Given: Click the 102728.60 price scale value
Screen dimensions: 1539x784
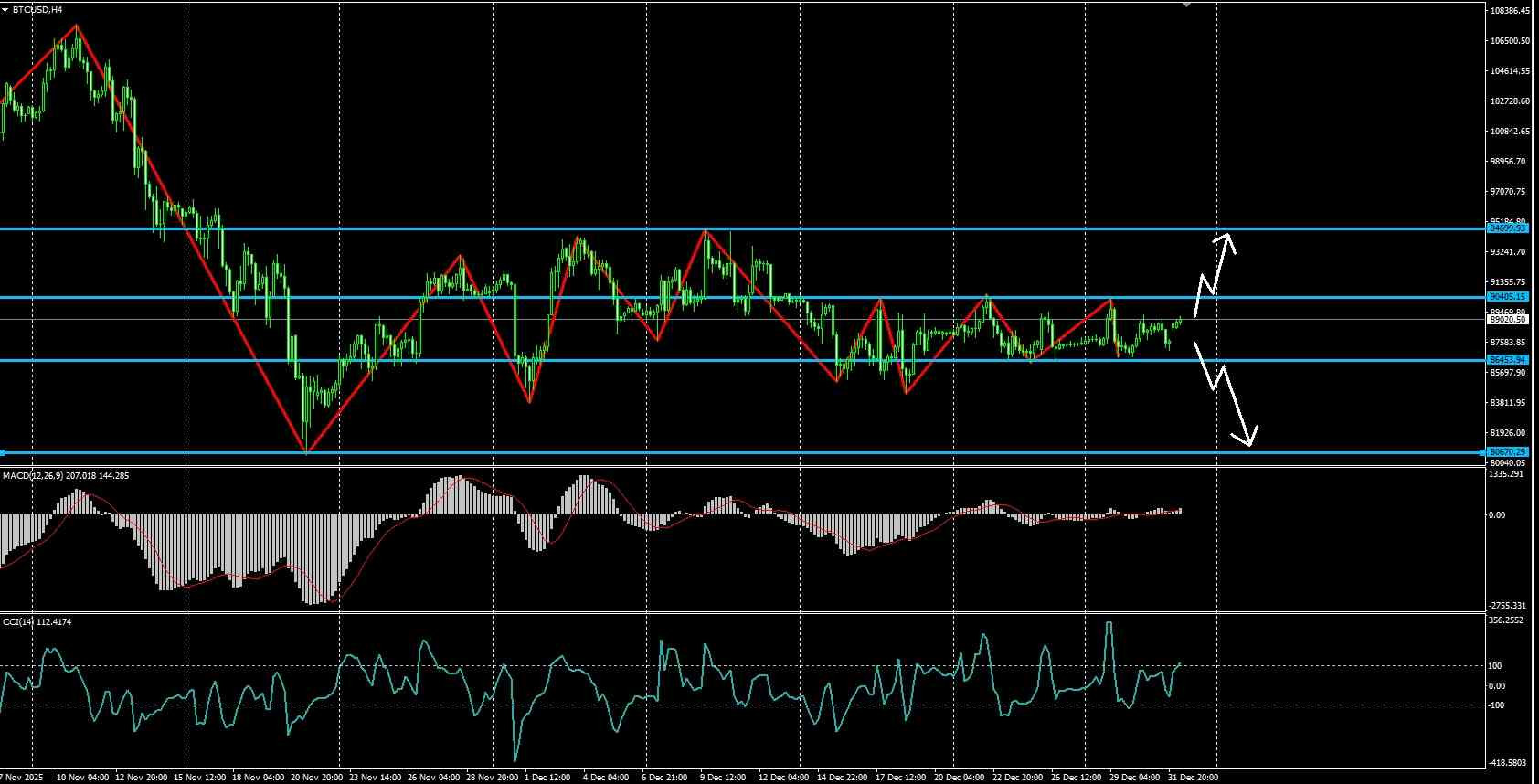Looking at the screenshot, I should click(x=1510, y=101).
